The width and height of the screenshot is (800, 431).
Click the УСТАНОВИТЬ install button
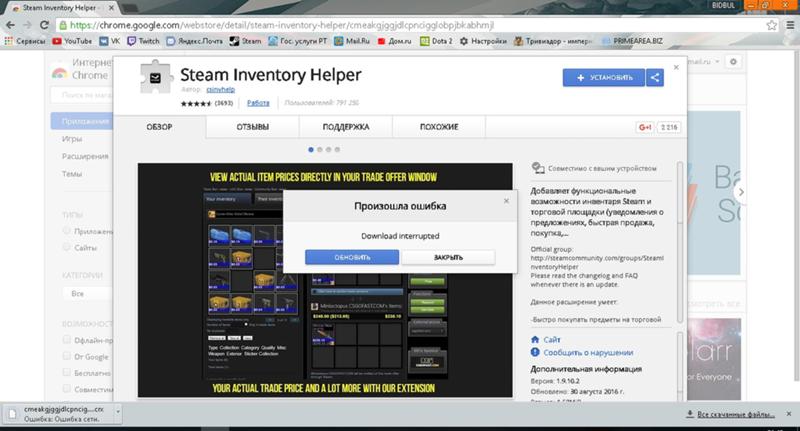(x=604, y=78)
